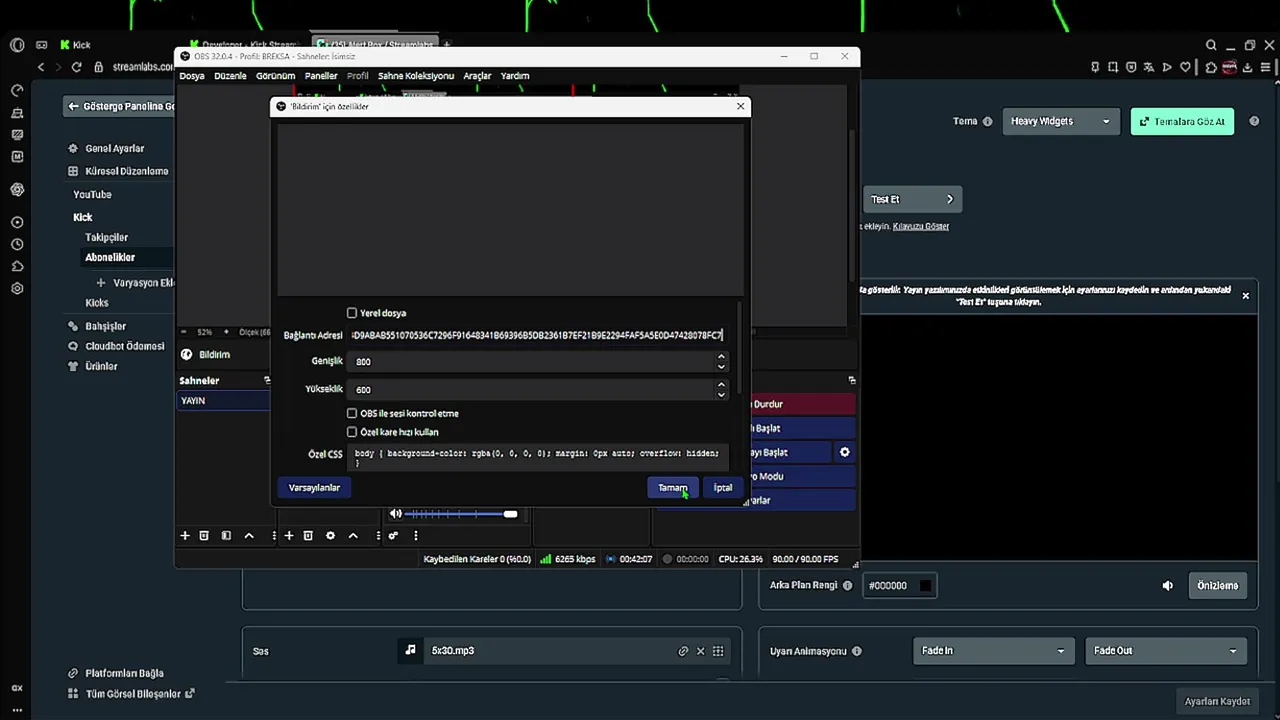
Task: Select the YAYIN scene
Action: coord(223,401)
